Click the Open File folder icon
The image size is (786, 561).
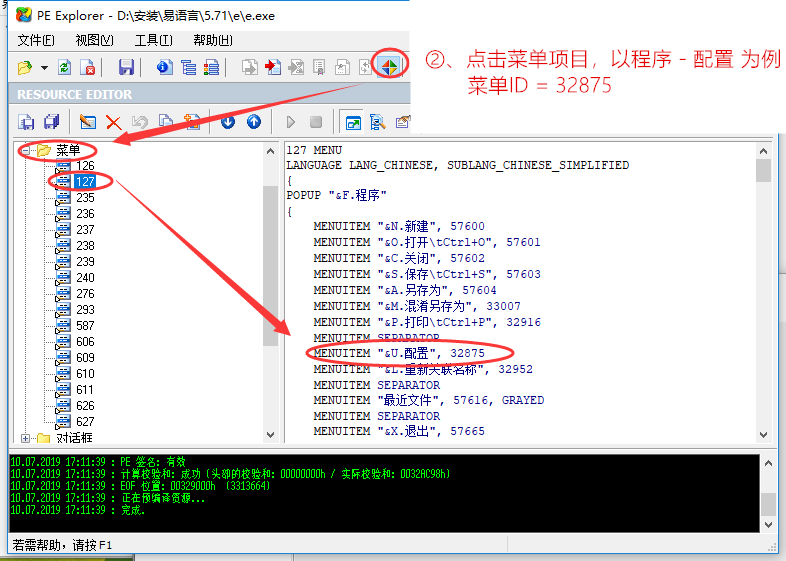pos(25,68)
